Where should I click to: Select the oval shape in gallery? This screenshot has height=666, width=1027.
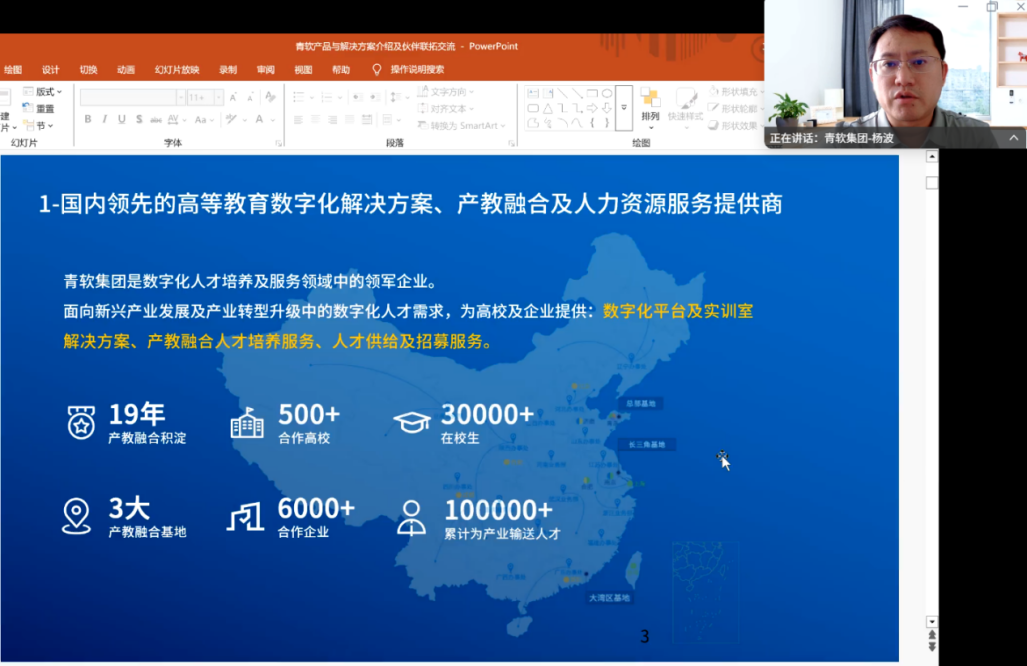point(607,94)
